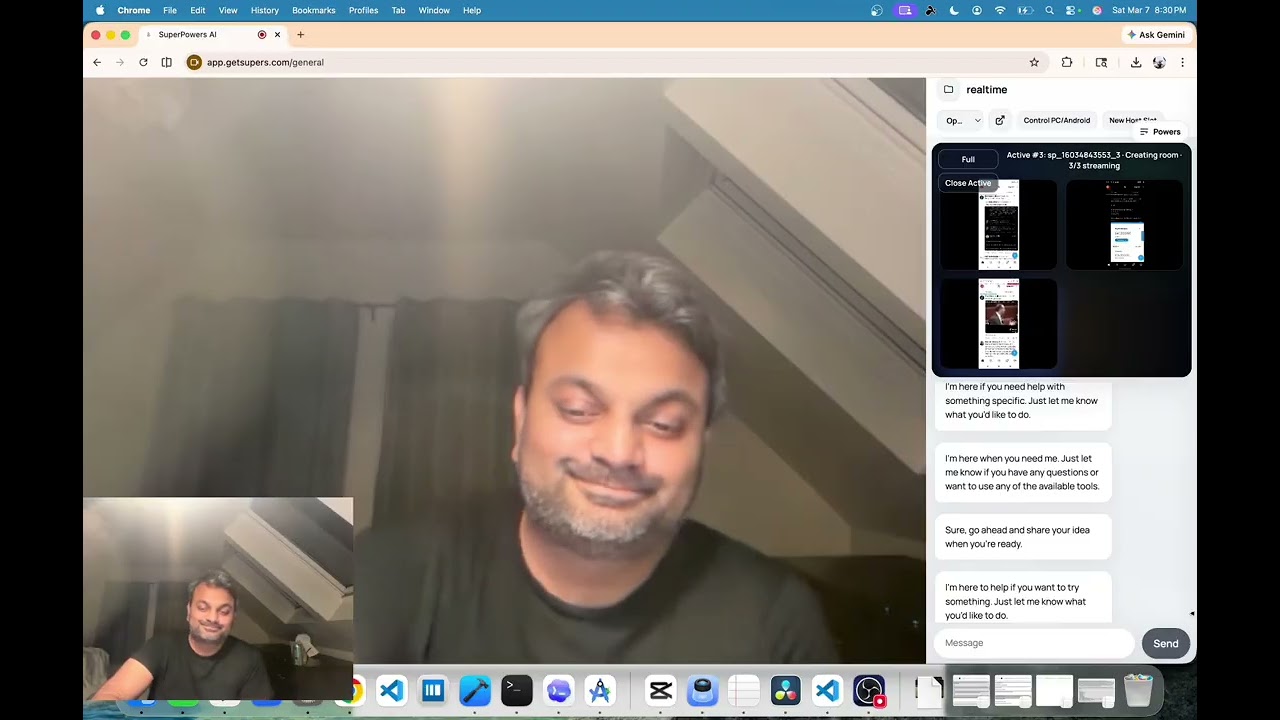Open Chrome Extensions puzzle icon

point(1067,62)
